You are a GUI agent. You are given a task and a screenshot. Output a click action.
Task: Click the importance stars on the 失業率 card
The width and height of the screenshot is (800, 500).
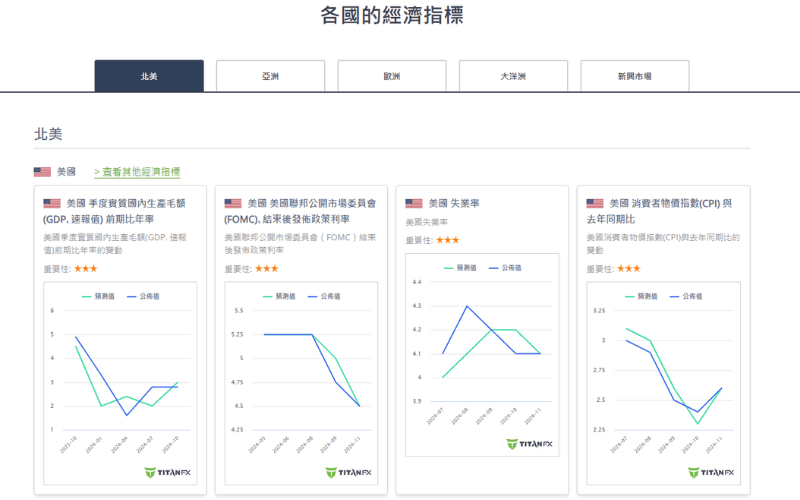tap(447, 240)
